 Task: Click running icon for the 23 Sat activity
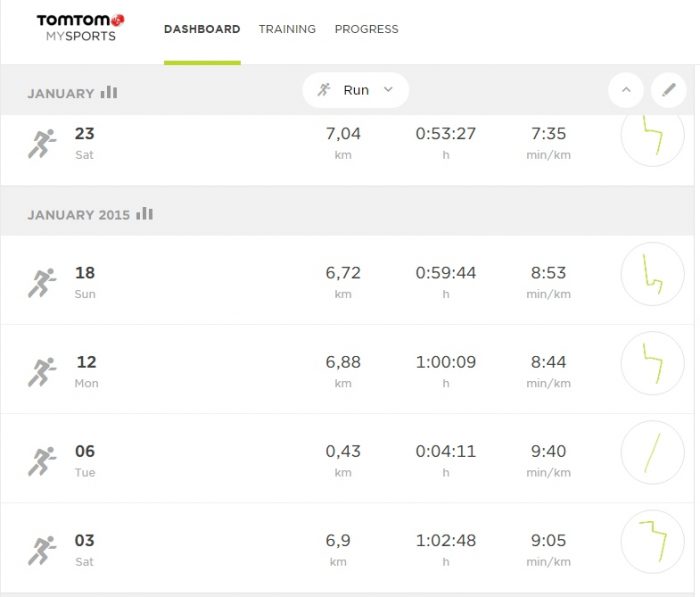42,144
